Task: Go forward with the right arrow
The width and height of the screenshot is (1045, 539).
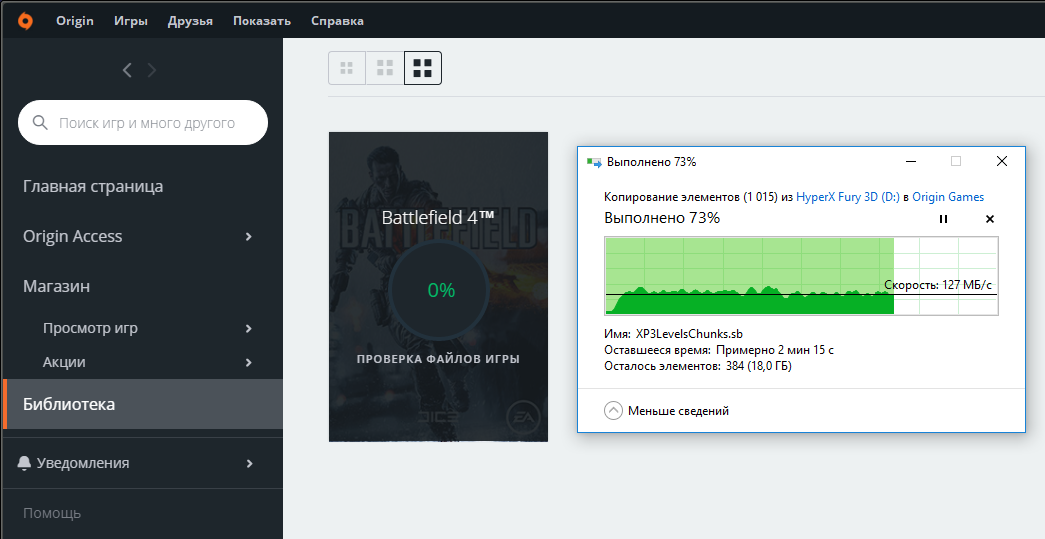Action: [152, 69]
